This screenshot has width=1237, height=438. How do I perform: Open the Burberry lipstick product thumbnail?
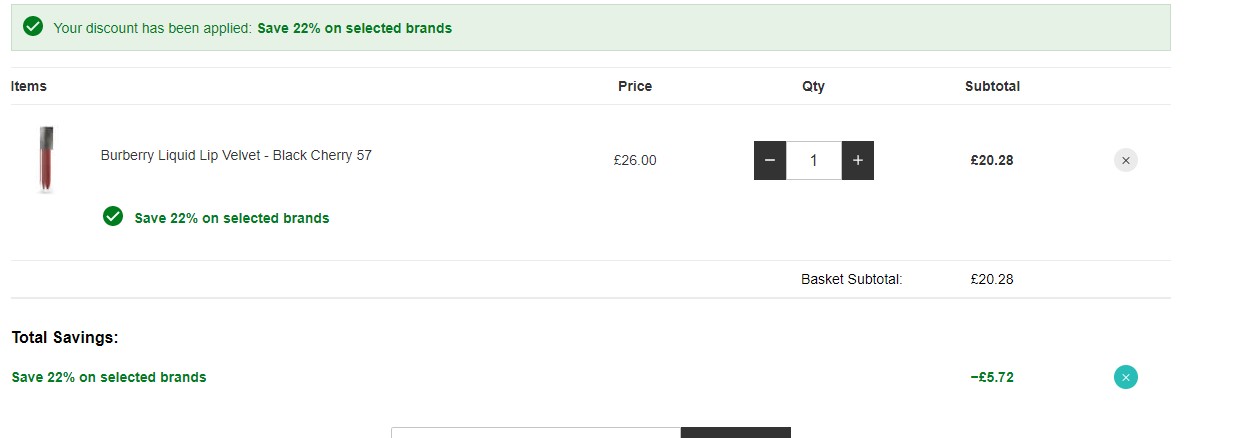click(x=46, y=160)
